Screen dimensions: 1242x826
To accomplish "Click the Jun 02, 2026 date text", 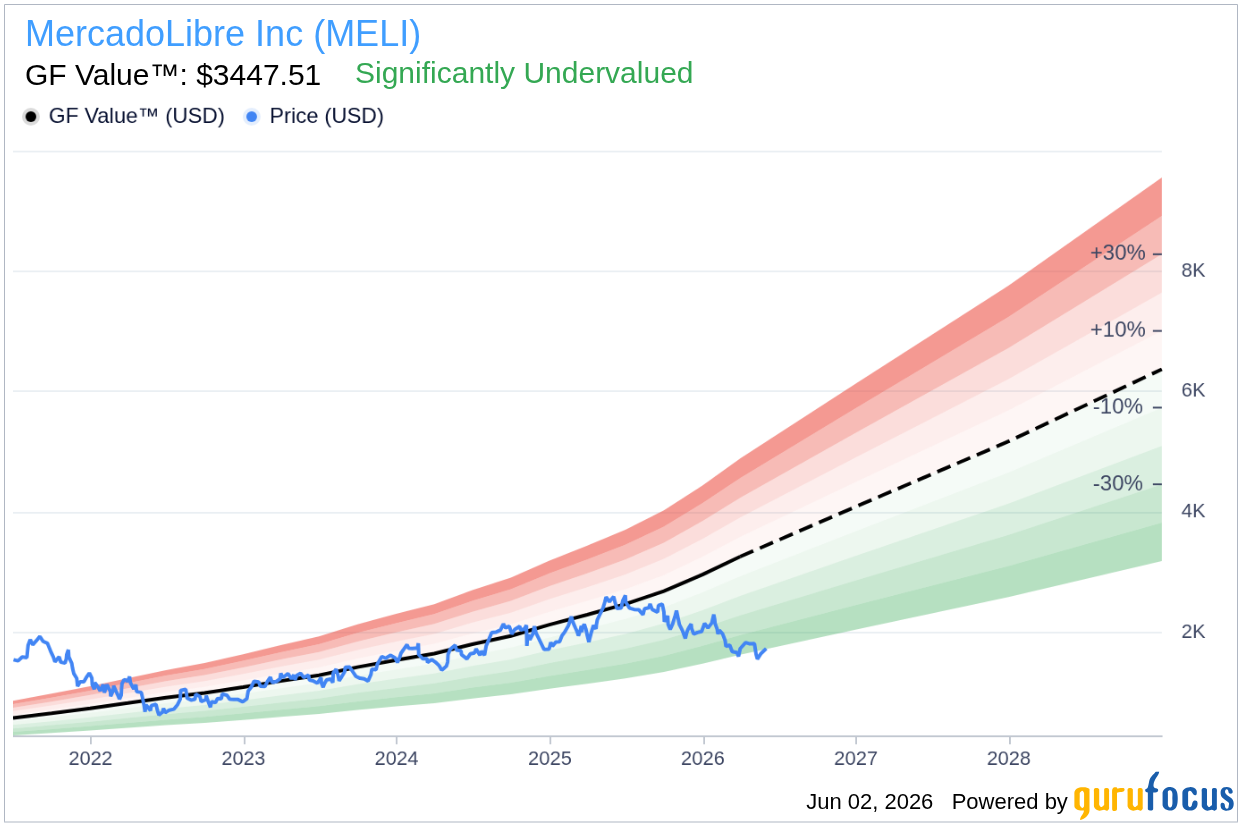I will pos(869,802).
